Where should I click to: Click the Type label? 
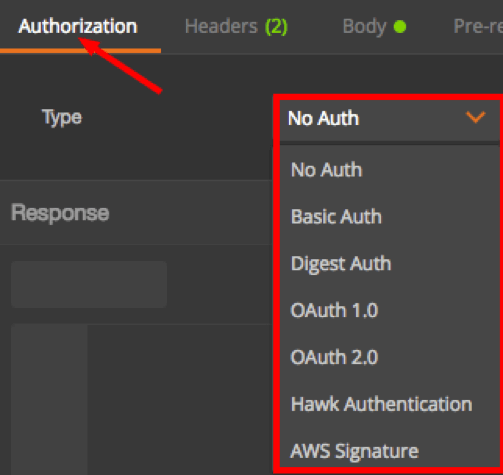(62, 117)
